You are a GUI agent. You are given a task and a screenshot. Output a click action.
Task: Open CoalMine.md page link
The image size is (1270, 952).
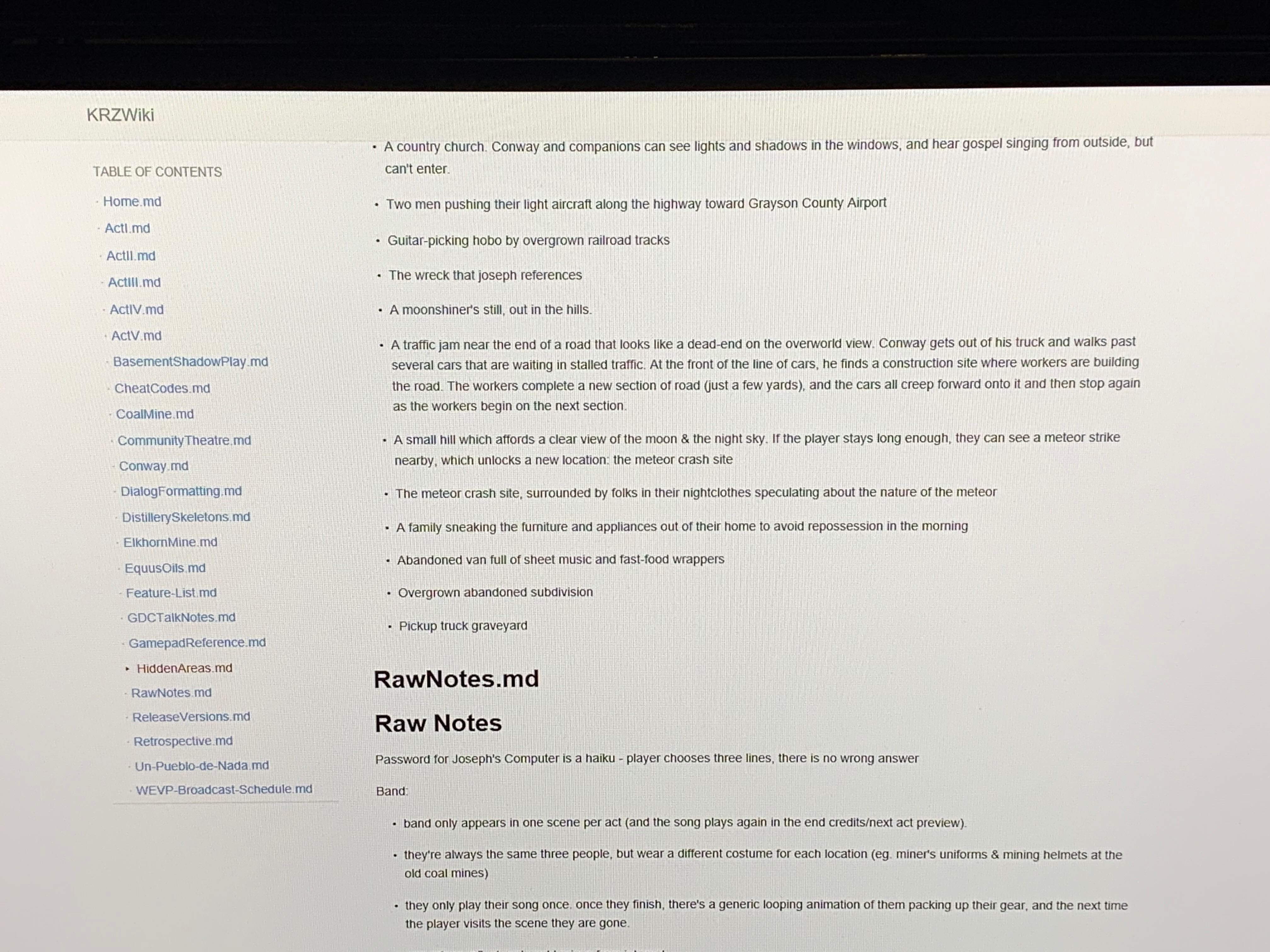point(154,414)
